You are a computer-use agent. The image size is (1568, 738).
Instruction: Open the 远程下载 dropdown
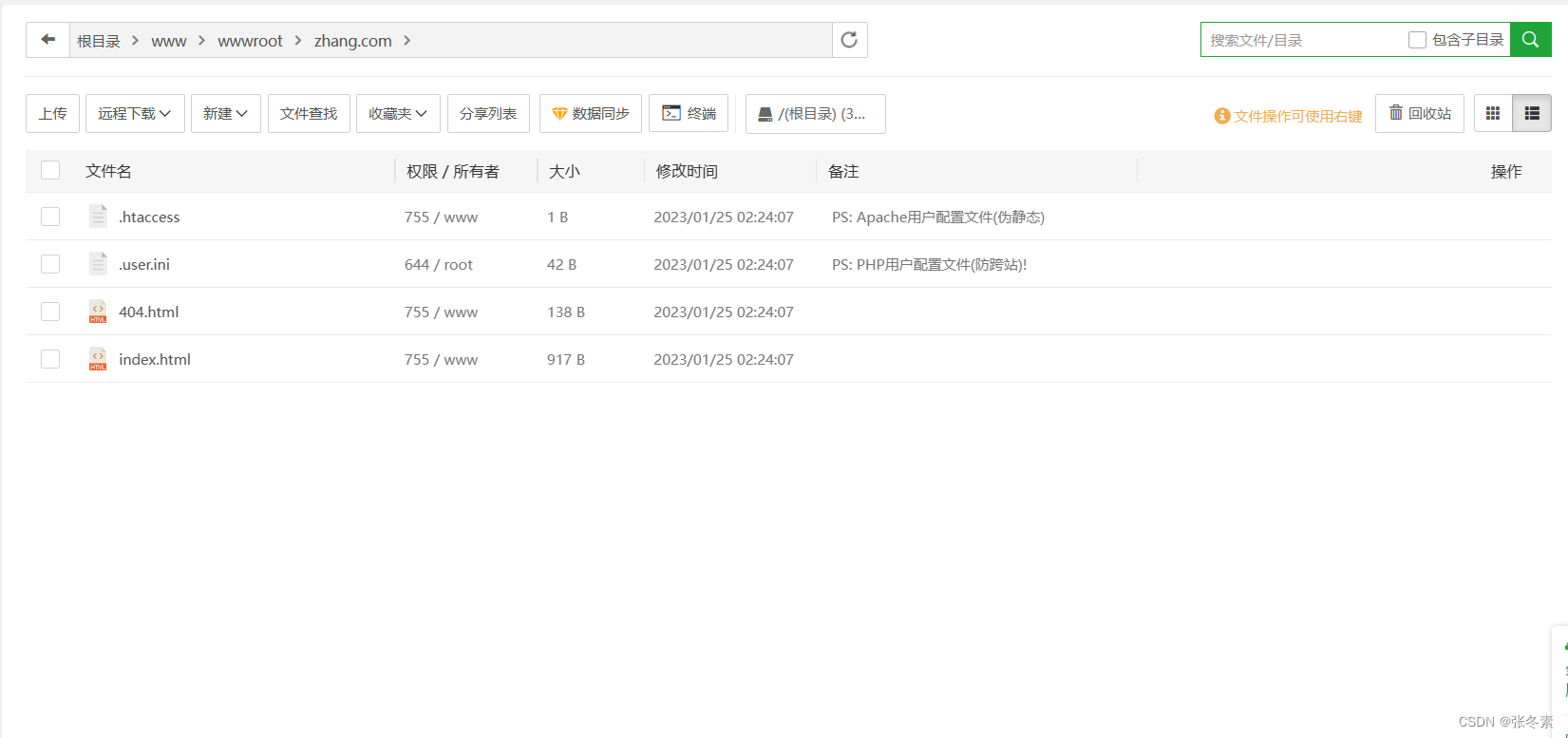(135, 113)
